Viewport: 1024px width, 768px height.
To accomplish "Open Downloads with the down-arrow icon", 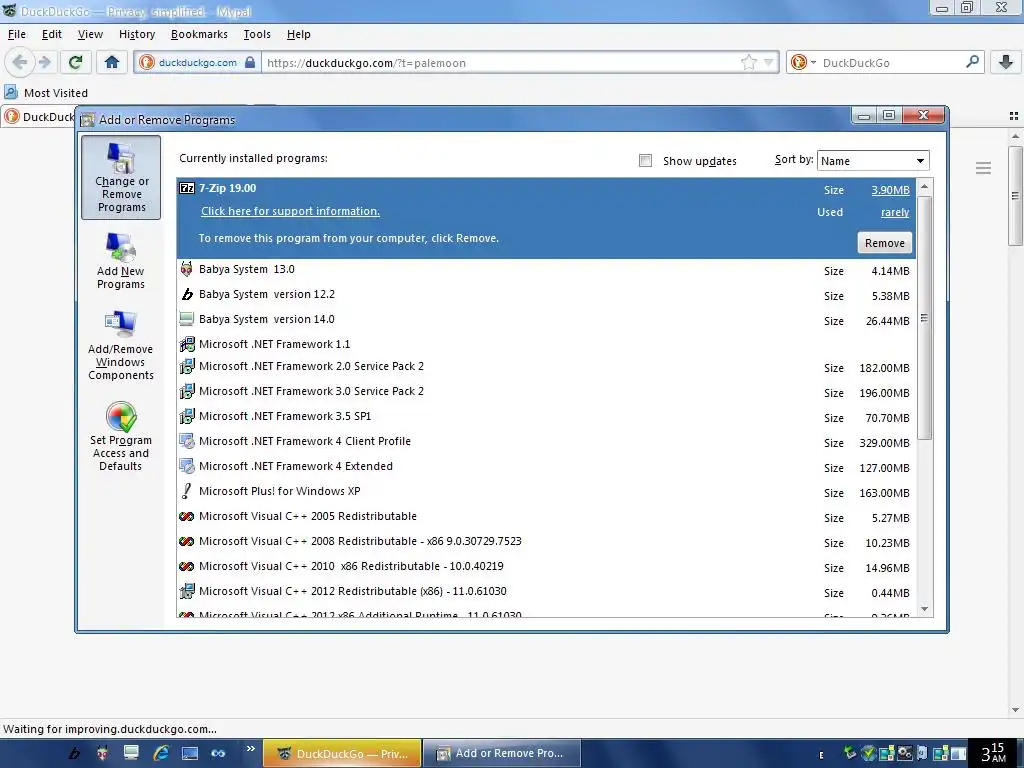I will coord(1006,63).
